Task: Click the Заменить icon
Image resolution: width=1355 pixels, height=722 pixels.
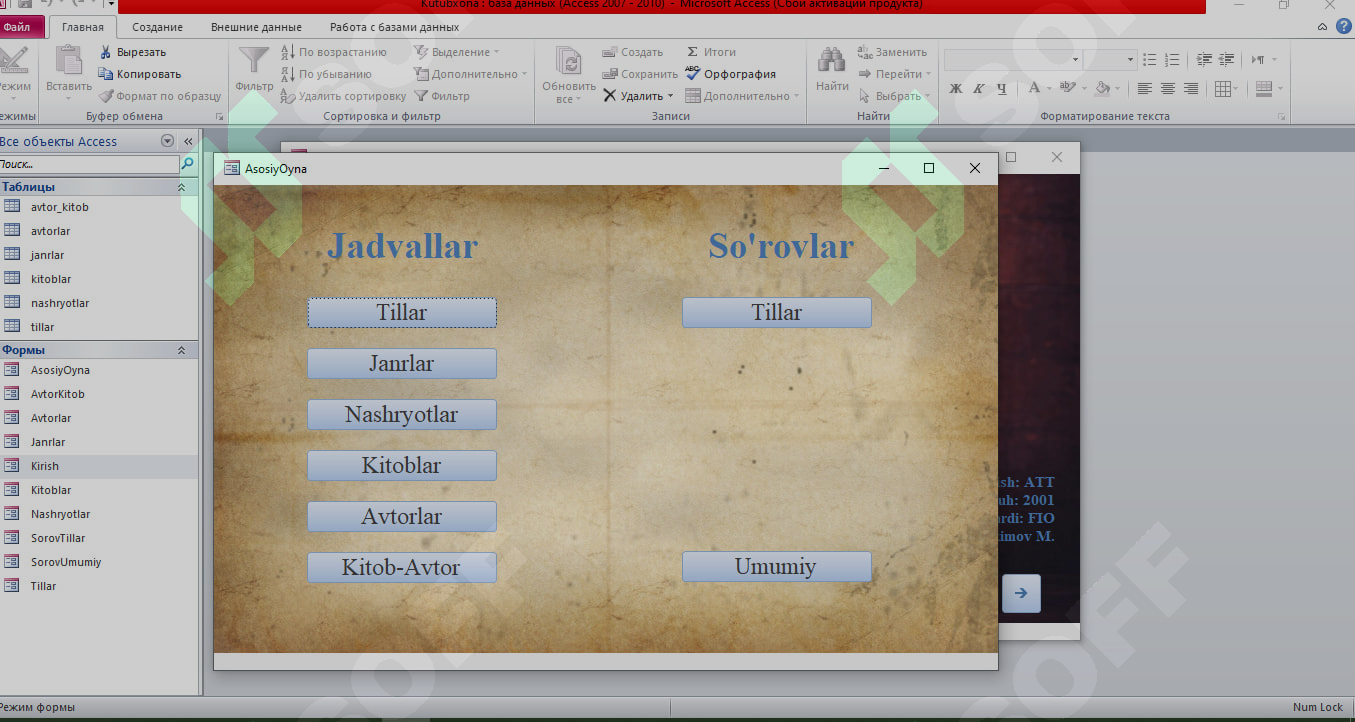Action: (865, 52)
